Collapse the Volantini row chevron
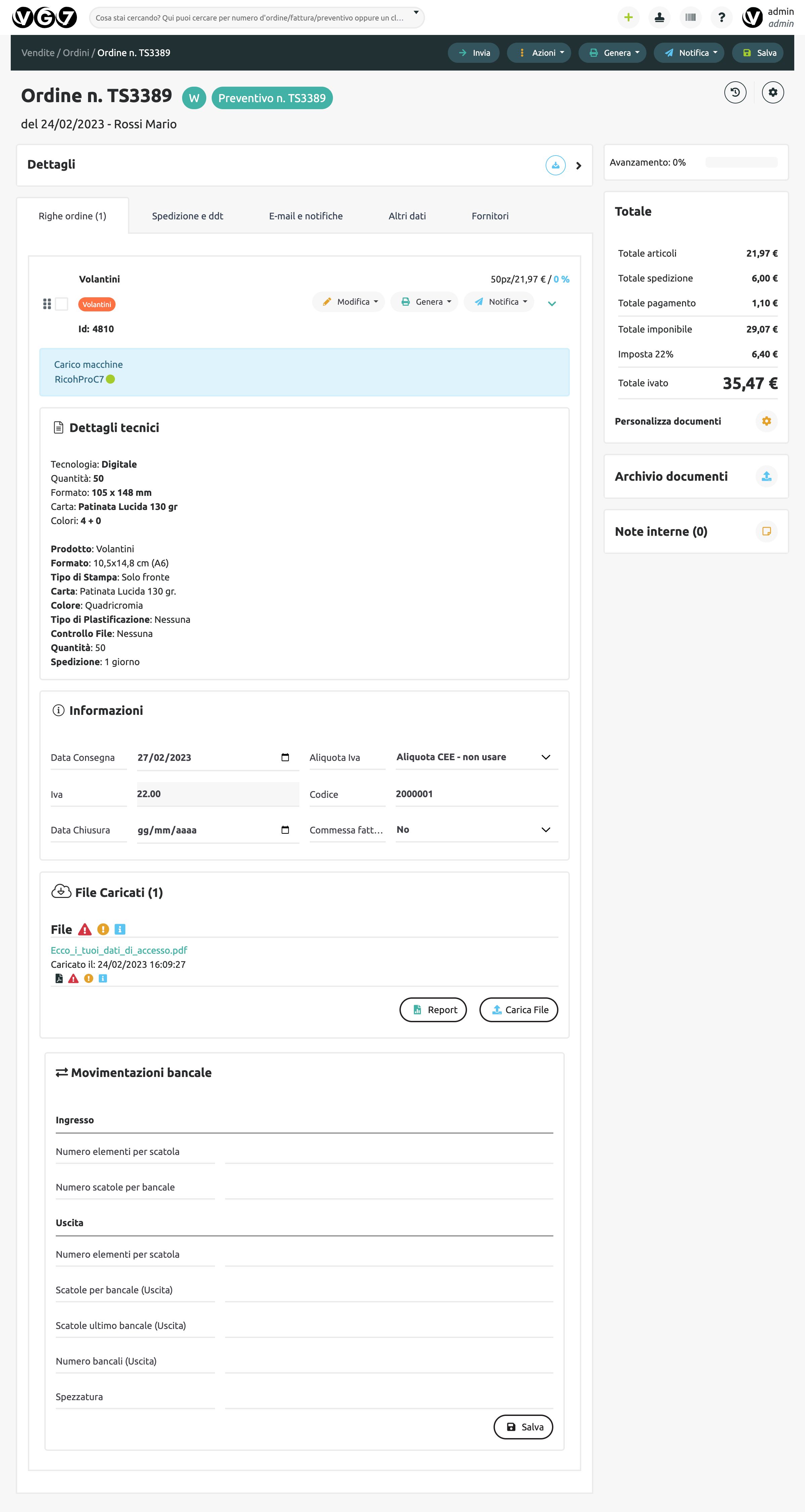805x1512 pixels. pos(551,303)
